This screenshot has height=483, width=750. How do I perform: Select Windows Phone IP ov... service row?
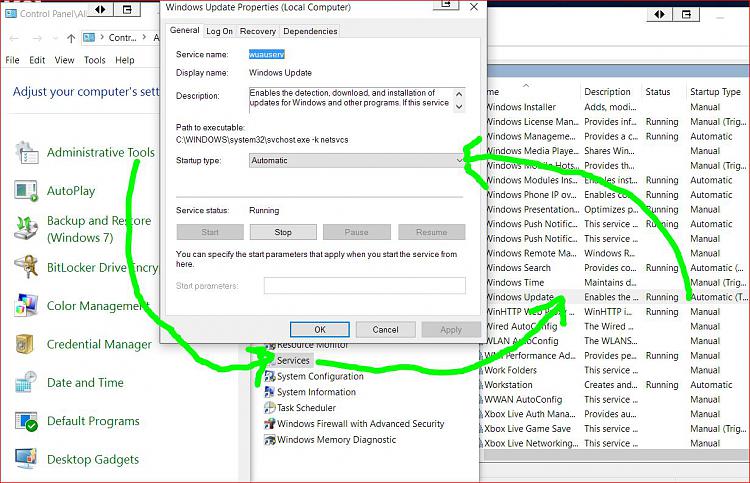tap(618, 195)
